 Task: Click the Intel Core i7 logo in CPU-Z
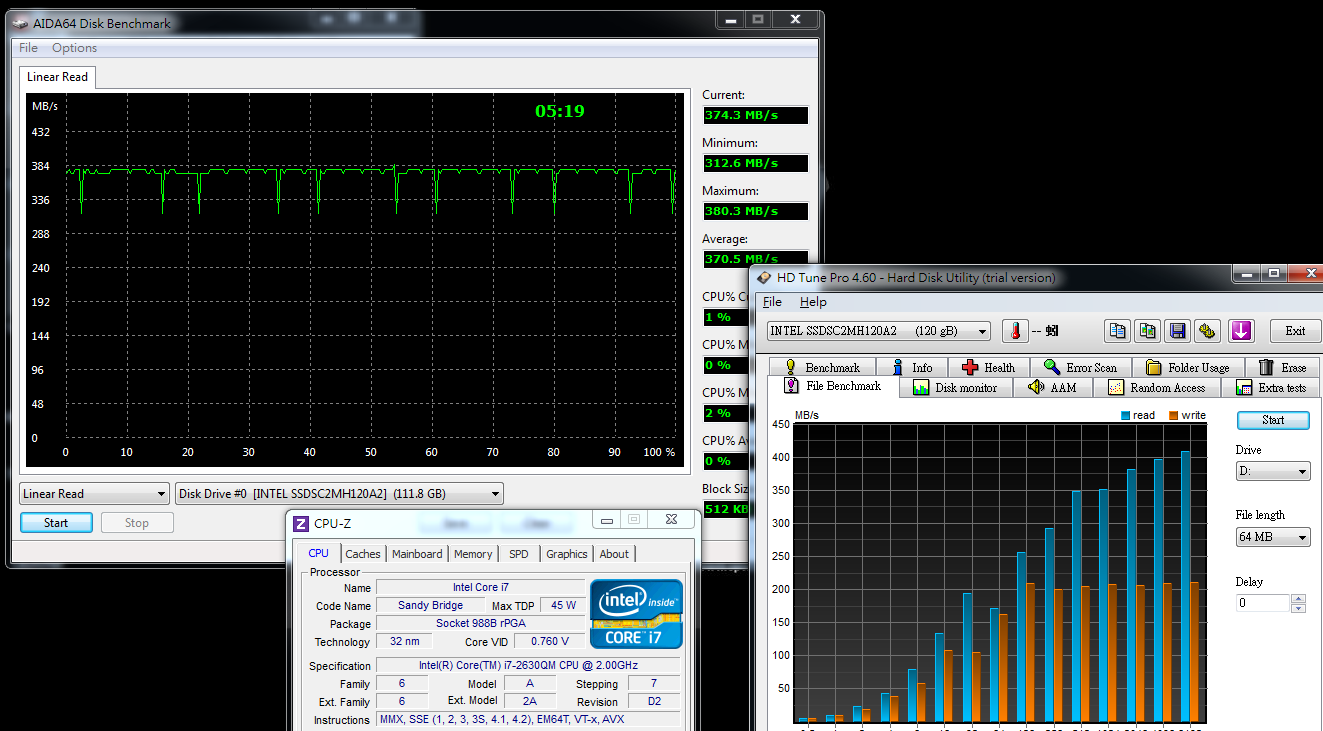636,614
